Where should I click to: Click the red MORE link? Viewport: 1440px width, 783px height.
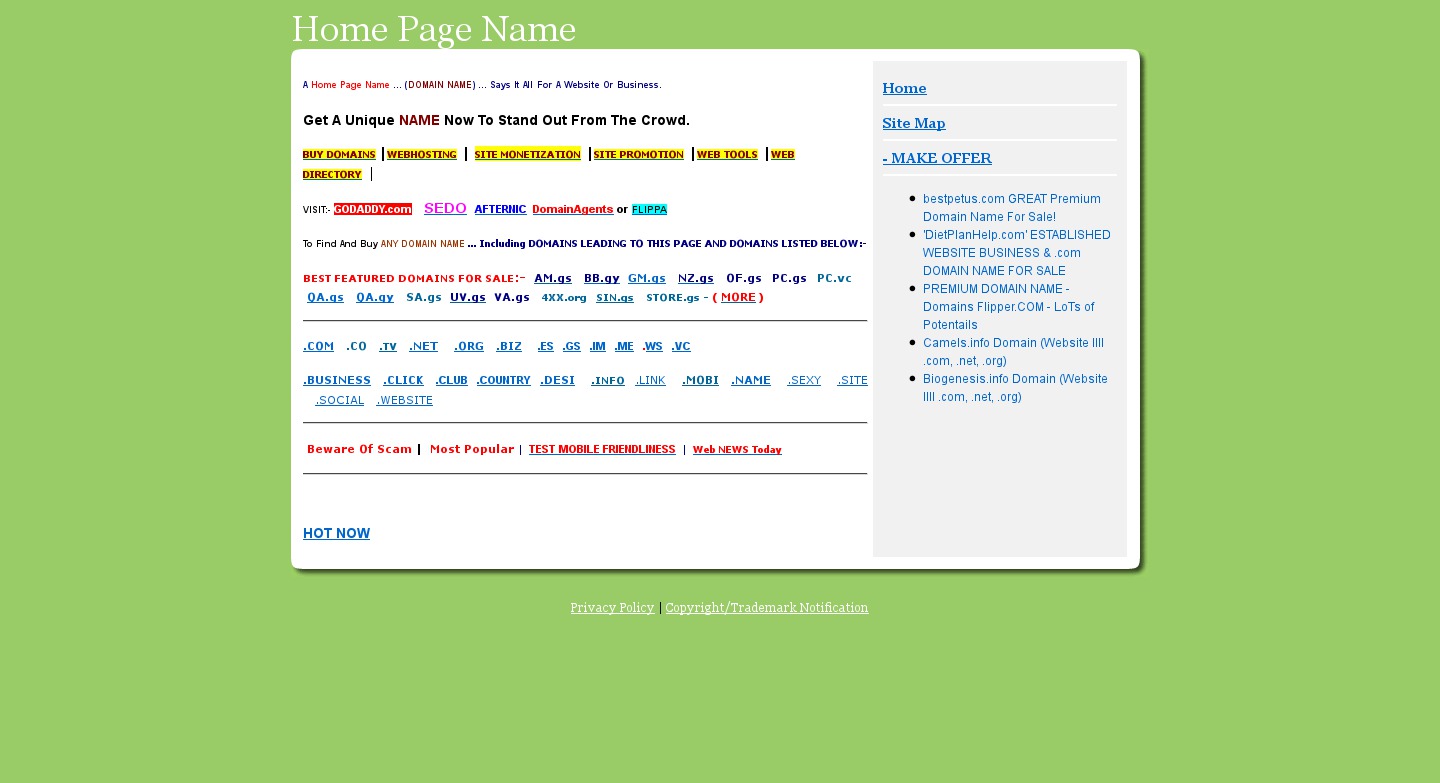click(x=738, y=298)
